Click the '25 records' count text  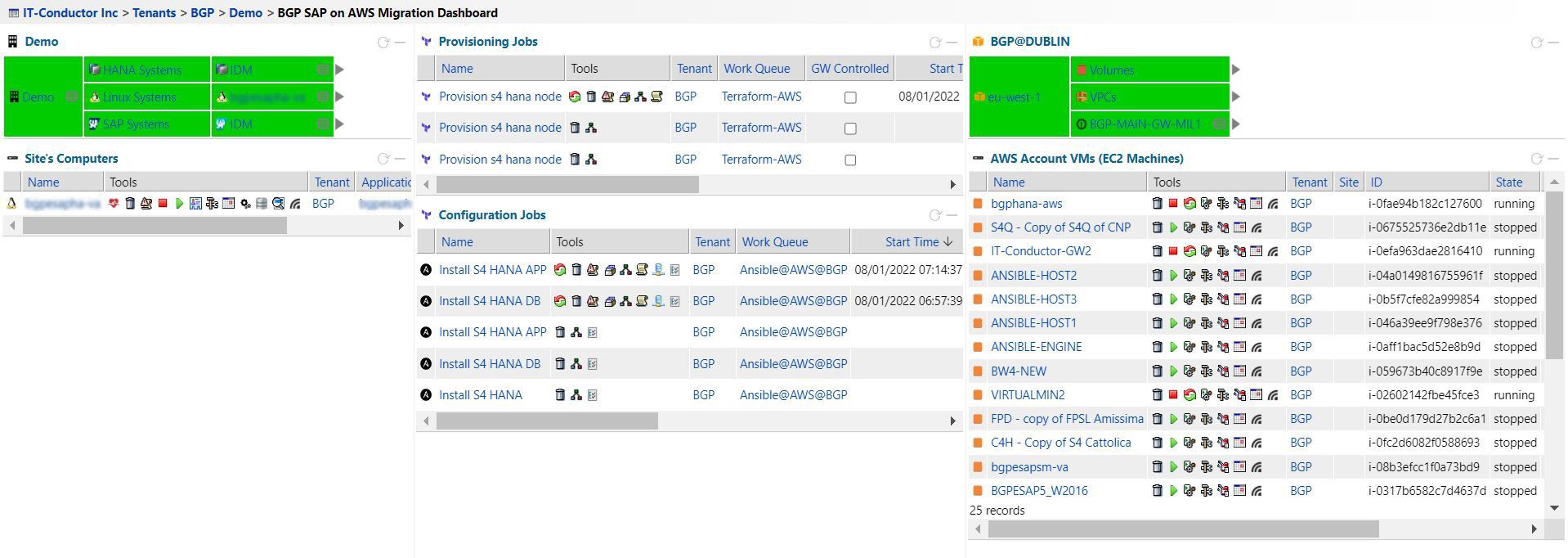[x=997, y=511]
